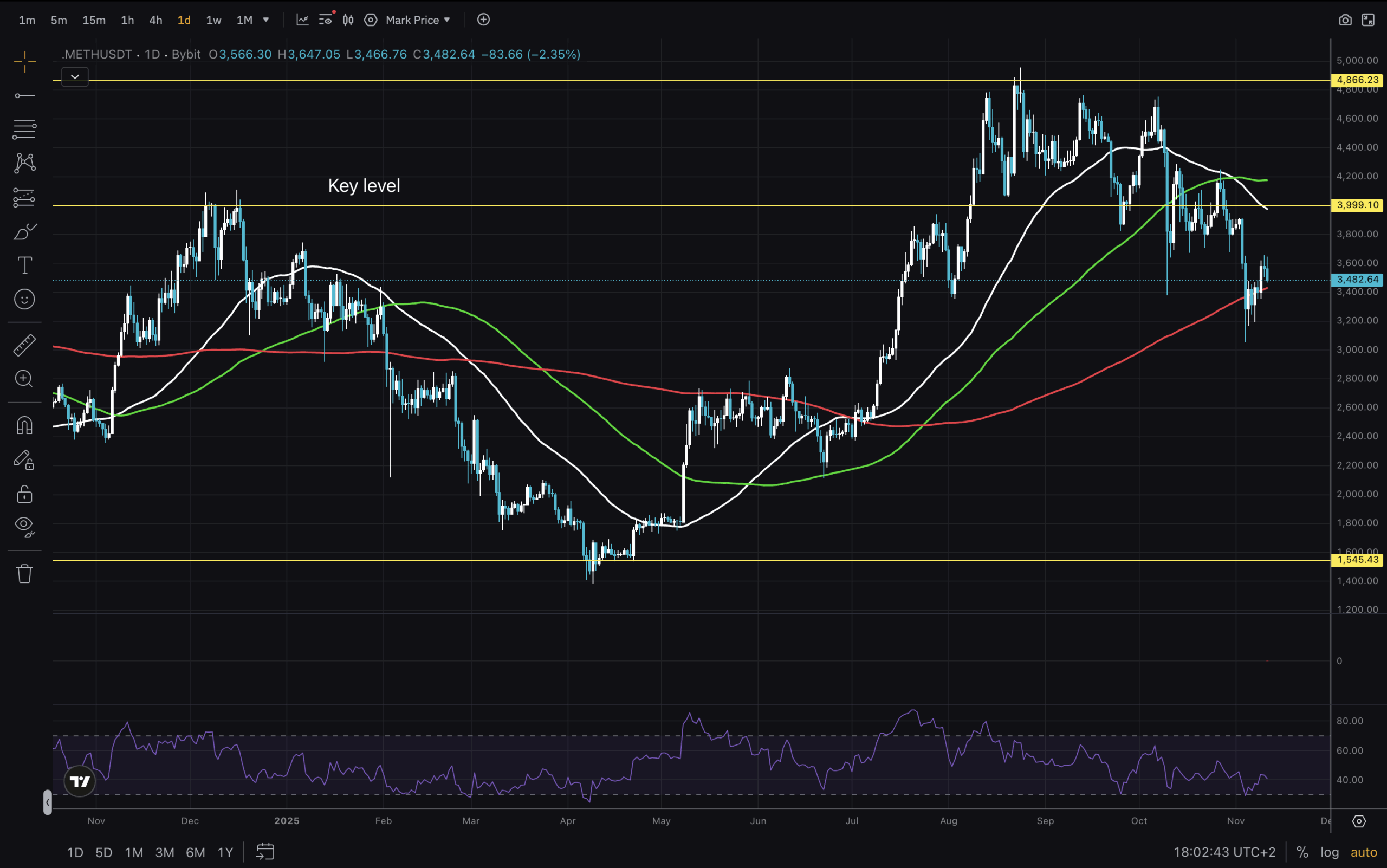Remove all drawings with trash icon

(x=24, y=572)
